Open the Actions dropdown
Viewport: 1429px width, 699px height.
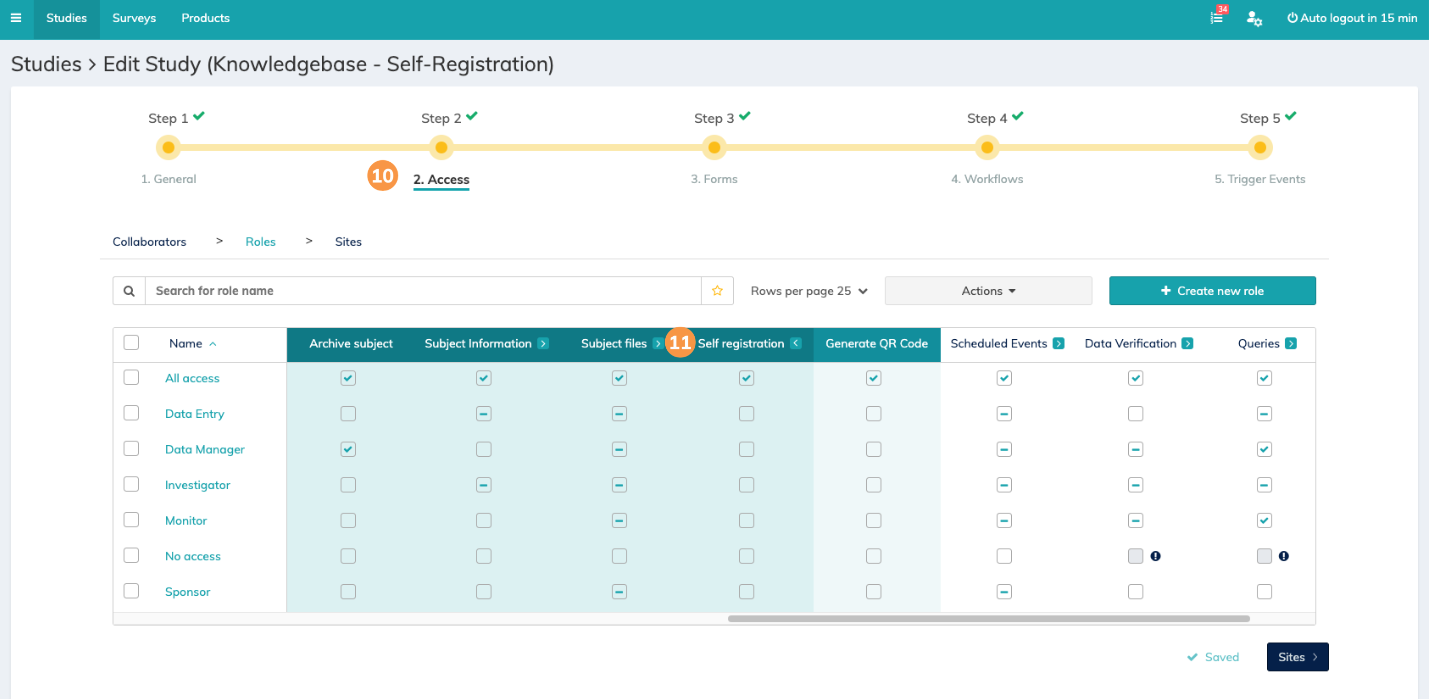(x=988, y=291)
